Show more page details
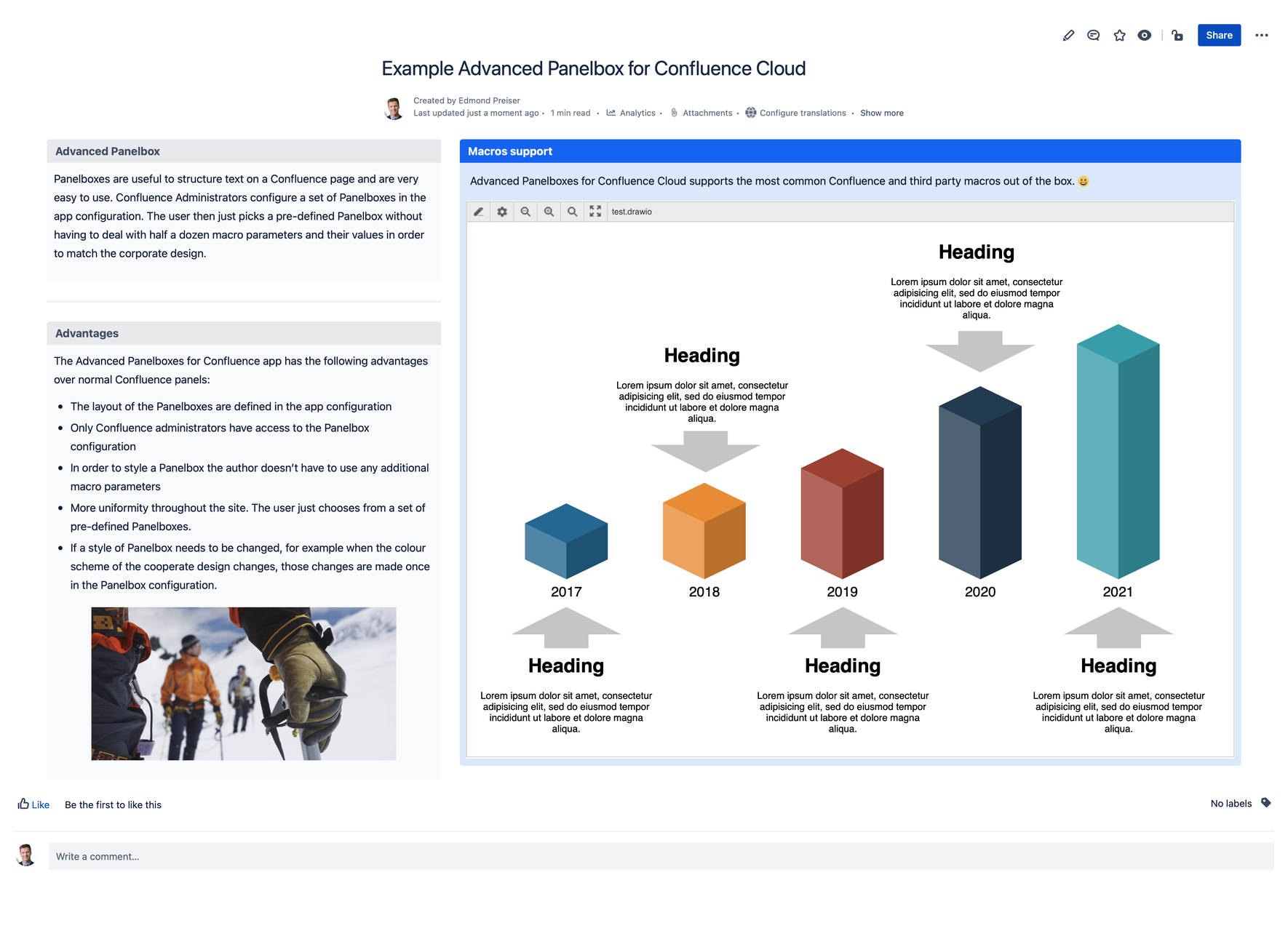This screenshot has width=1288, height=931. coord(881,113)
